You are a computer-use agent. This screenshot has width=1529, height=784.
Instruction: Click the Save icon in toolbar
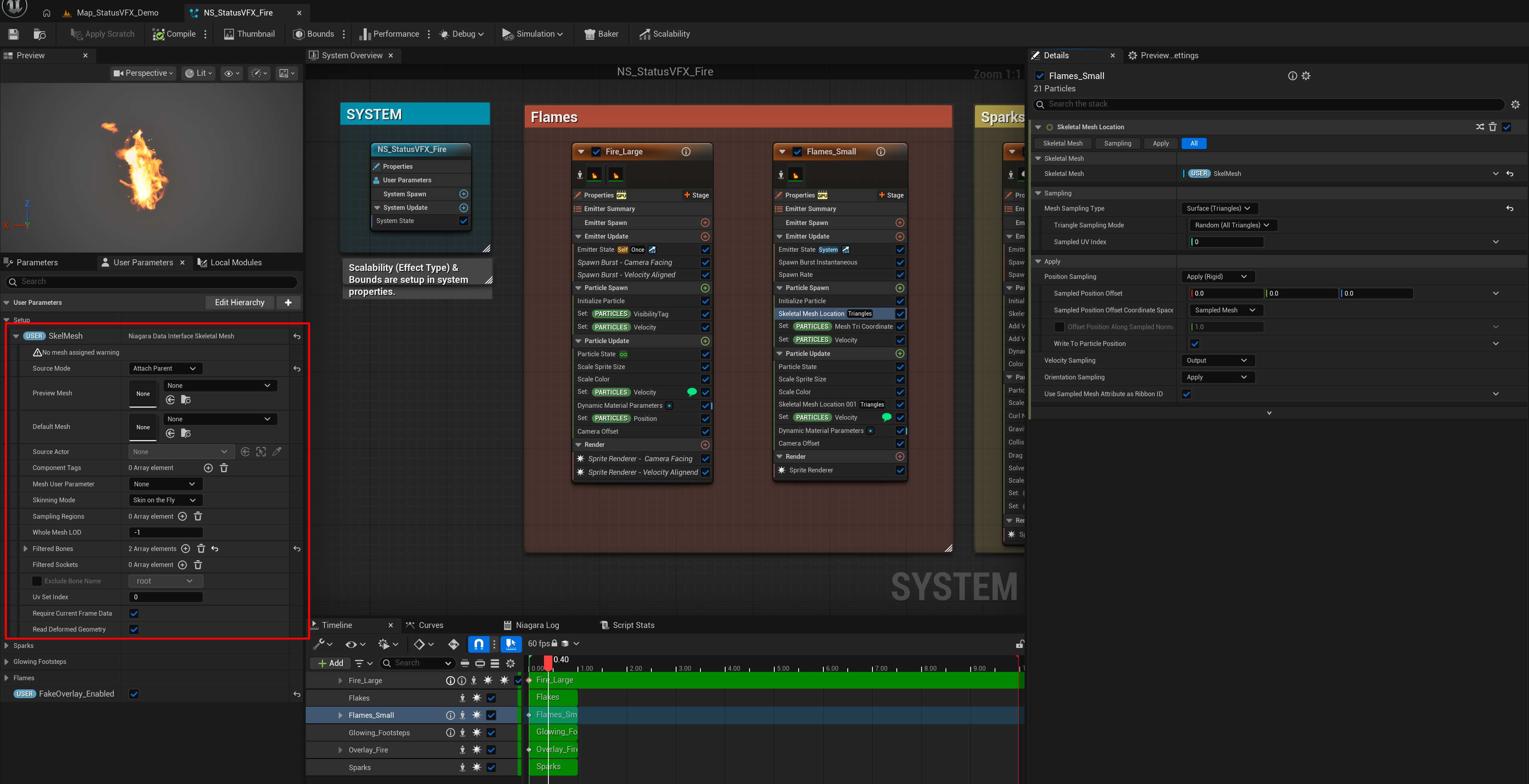(14, 34)
